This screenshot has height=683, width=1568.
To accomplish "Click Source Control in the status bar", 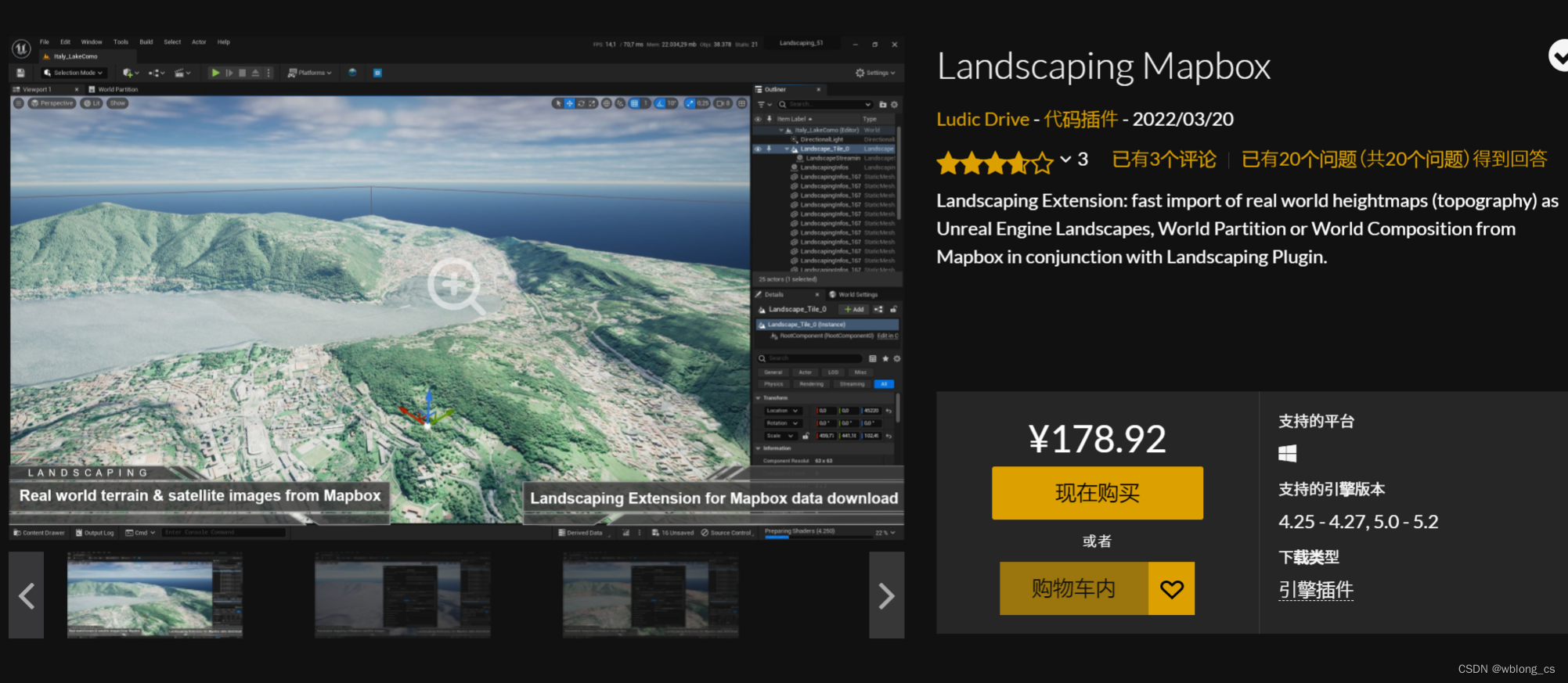I will 726,533.
